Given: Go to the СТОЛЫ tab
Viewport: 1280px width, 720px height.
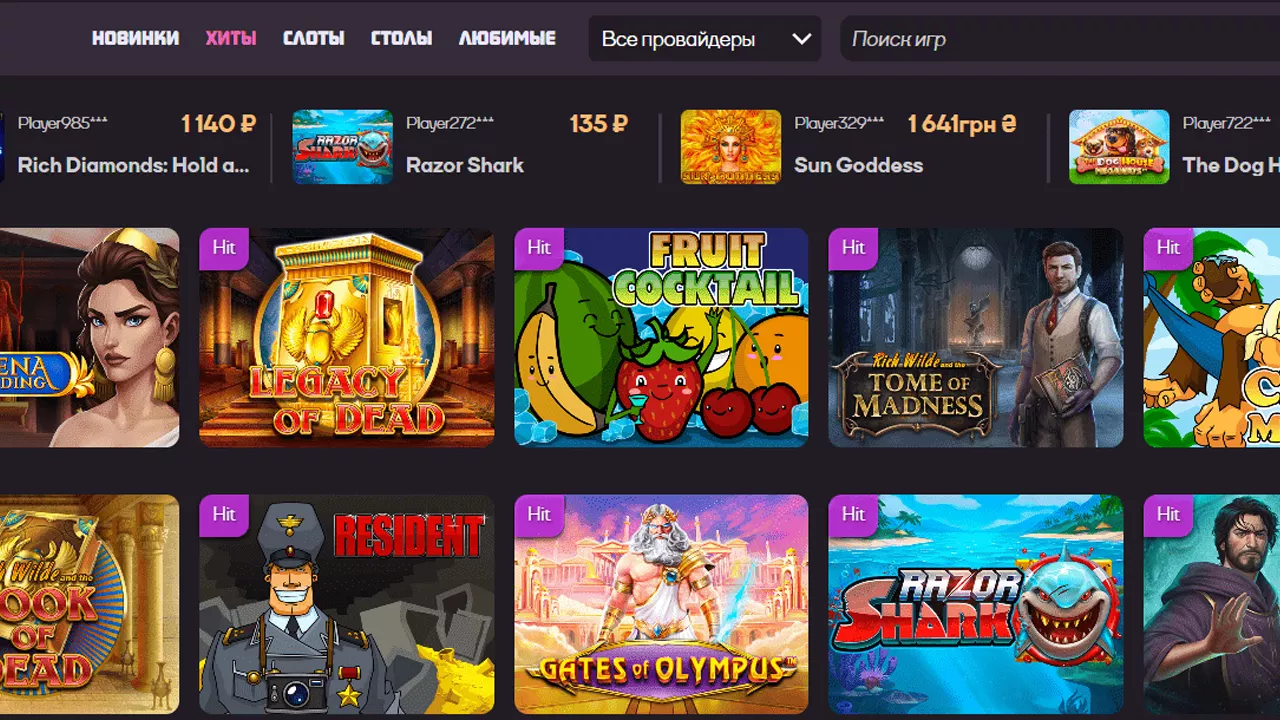Looking at the screenshot, I should (402, 38).
